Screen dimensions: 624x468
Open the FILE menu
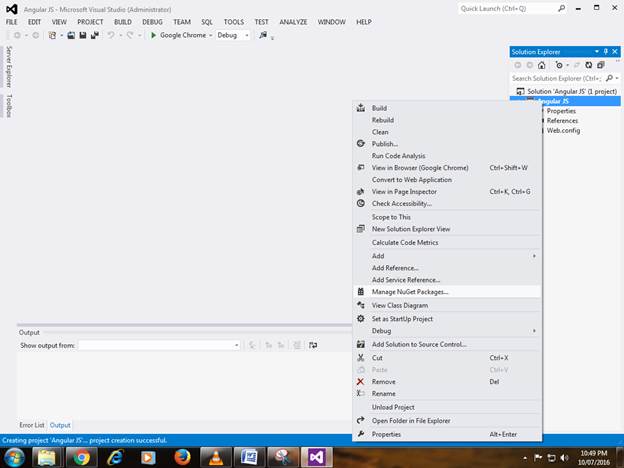pyautogui.click(x=12, y=22)
